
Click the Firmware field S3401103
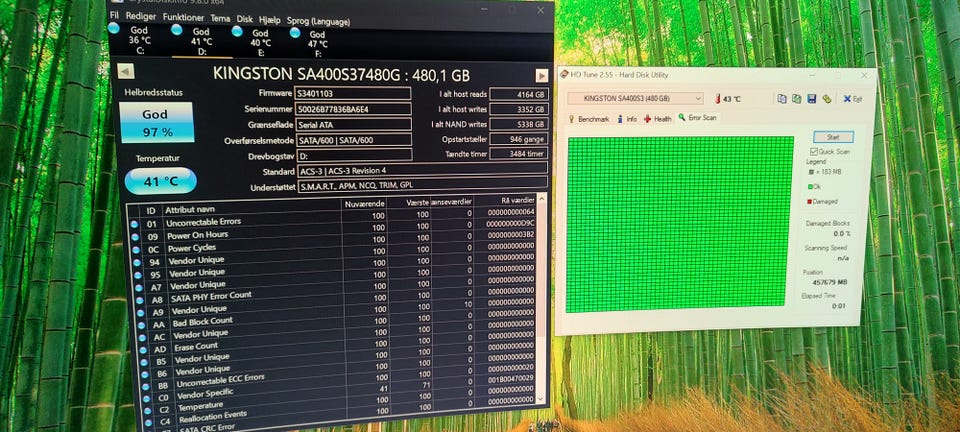click(x=353, y=94)
